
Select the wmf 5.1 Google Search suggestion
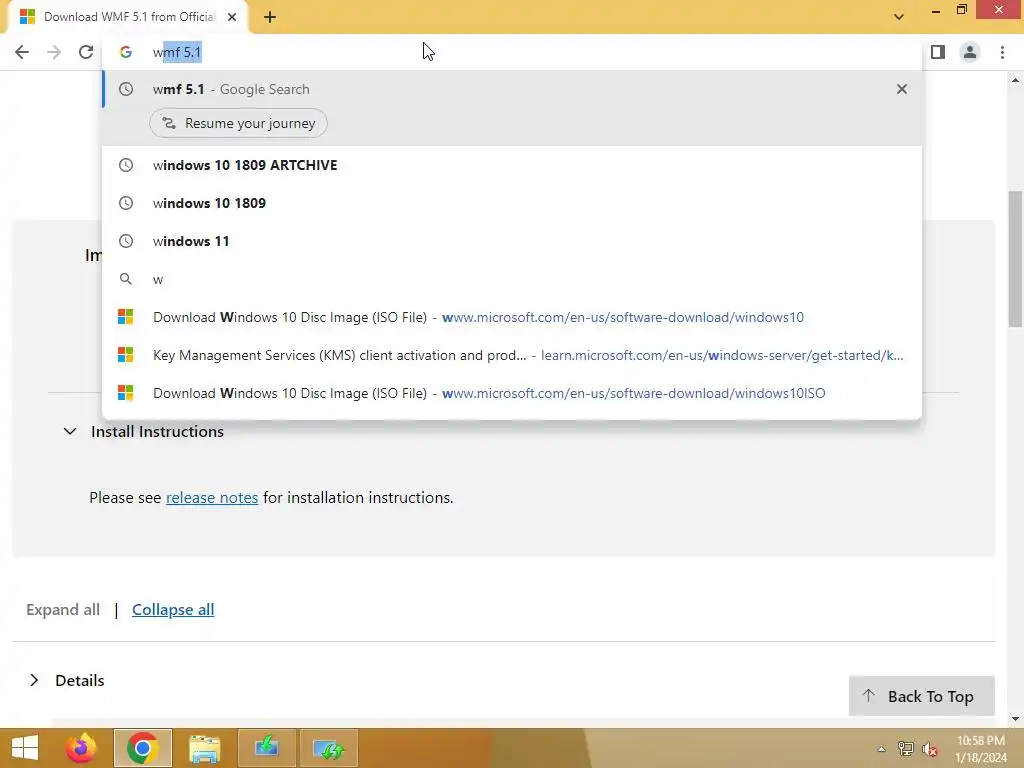click(512, 89)
